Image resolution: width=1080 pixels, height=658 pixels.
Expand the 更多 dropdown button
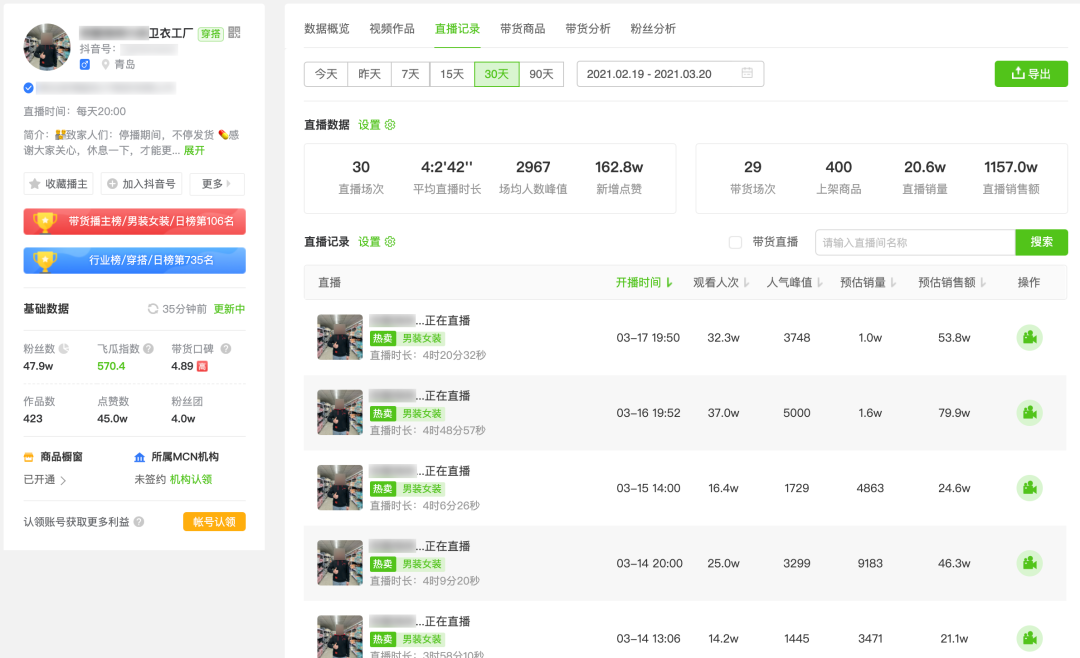(216, 184)
